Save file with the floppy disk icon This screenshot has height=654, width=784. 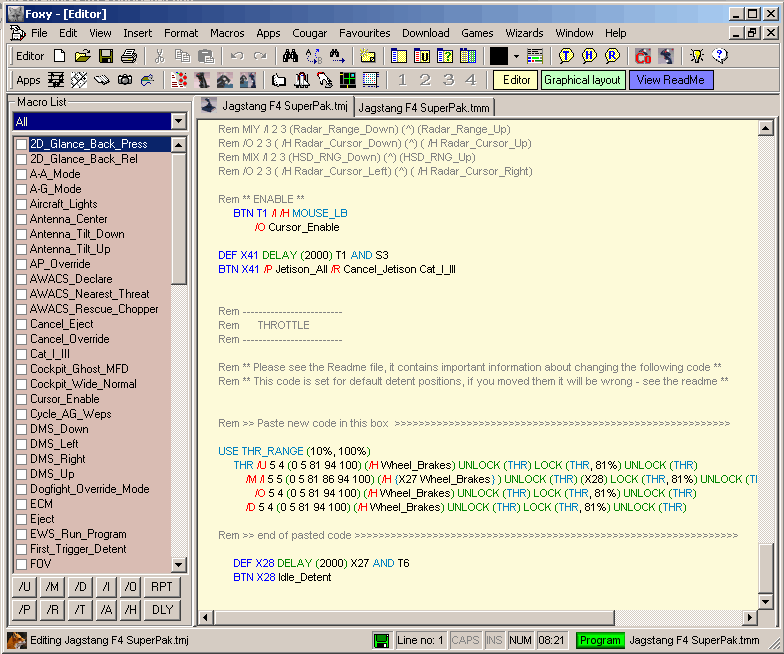tap(105, 56)
